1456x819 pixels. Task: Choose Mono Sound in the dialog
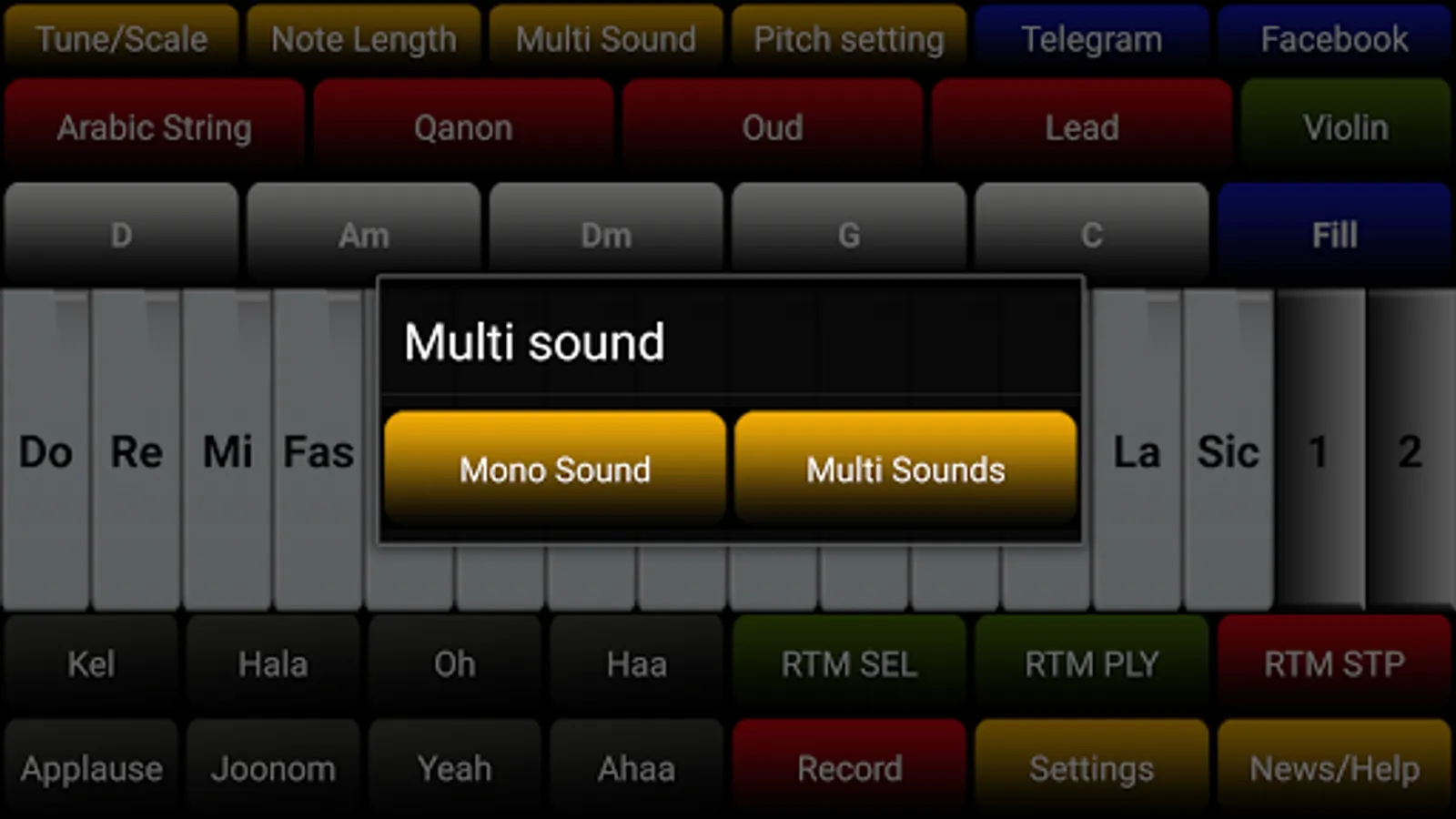(x=555, y=468)
